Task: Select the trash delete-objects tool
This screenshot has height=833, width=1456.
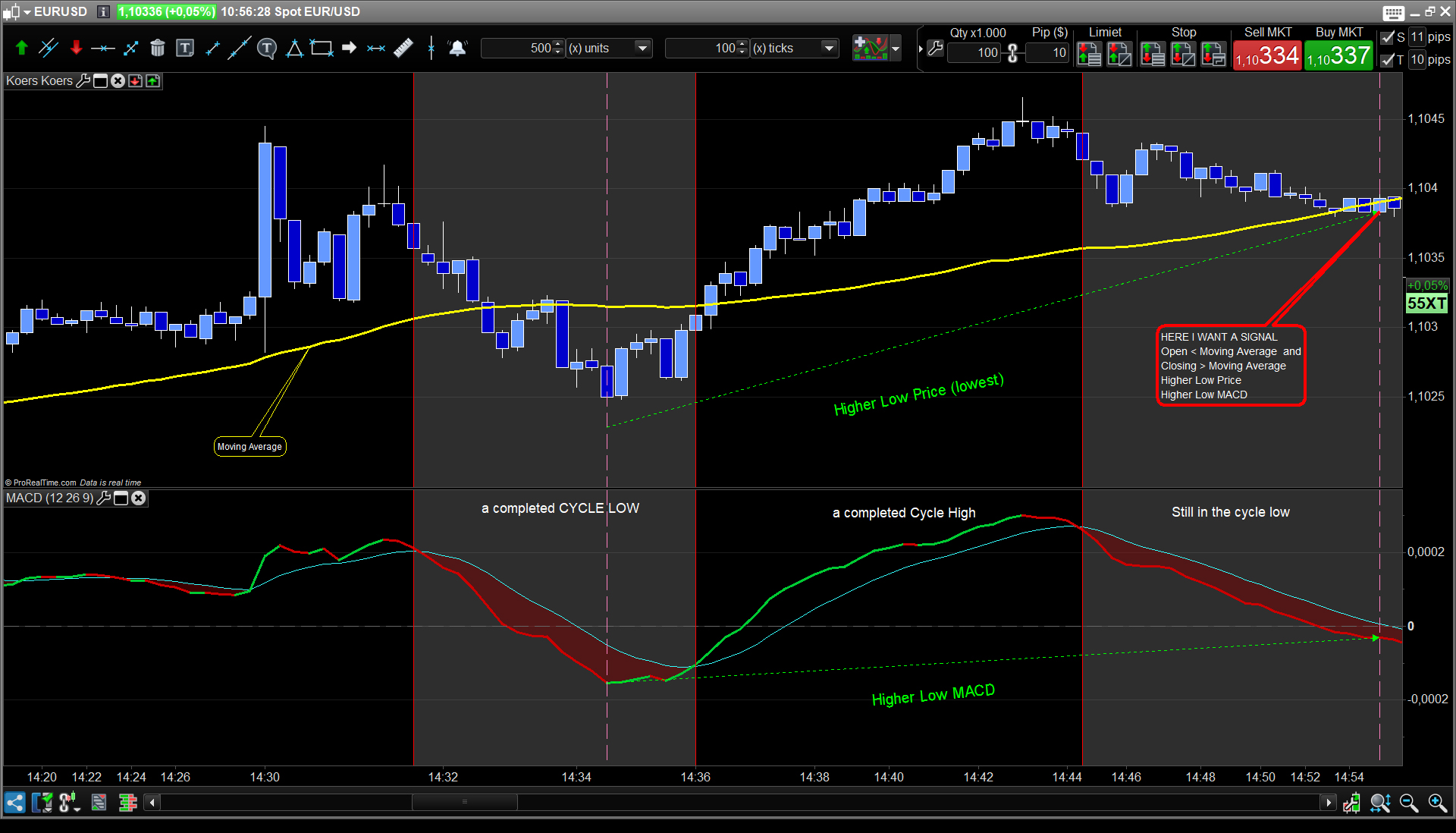Action: 157,49
